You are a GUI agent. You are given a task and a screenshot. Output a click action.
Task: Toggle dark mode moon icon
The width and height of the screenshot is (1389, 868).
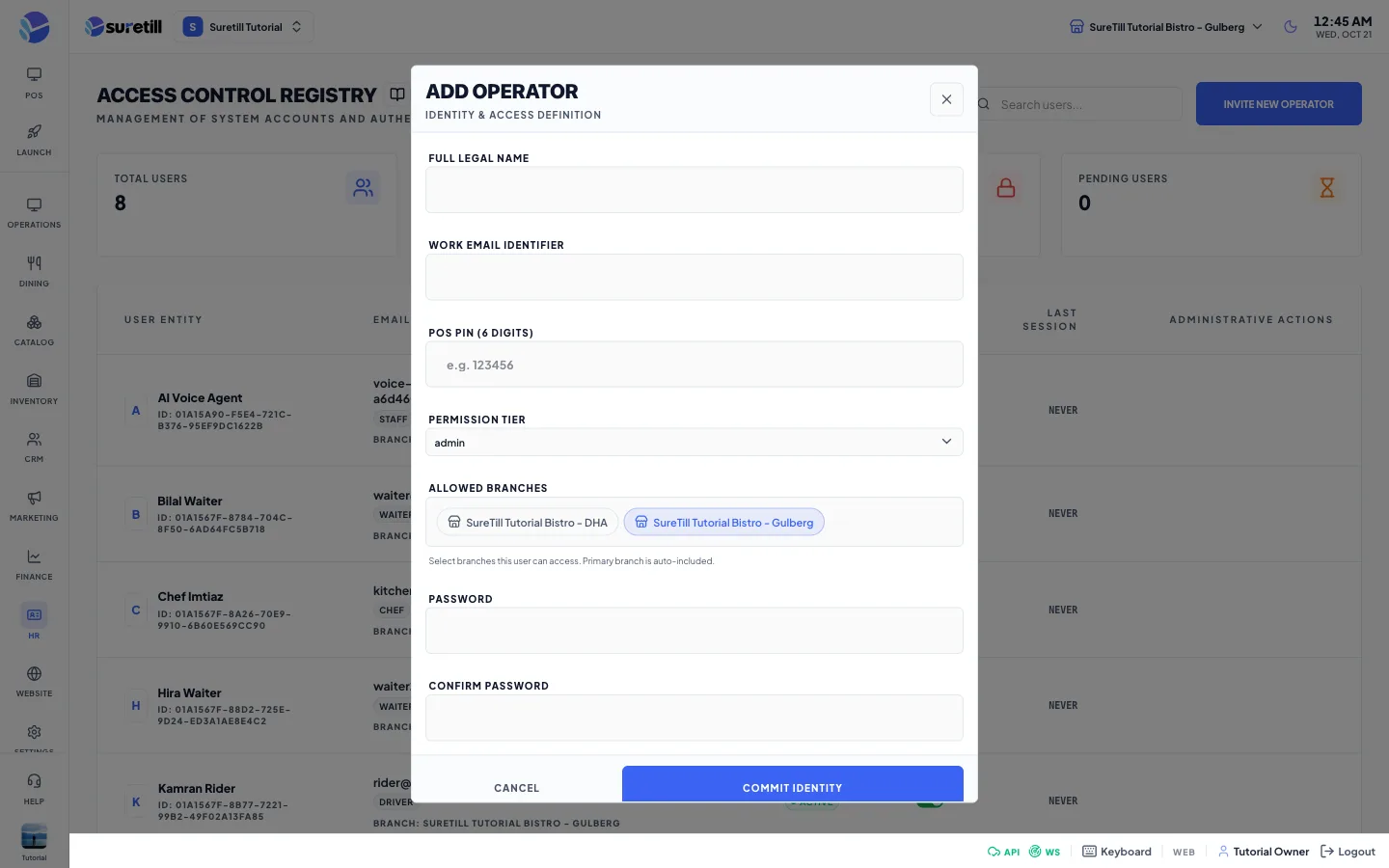click(x=1291, y=27)
